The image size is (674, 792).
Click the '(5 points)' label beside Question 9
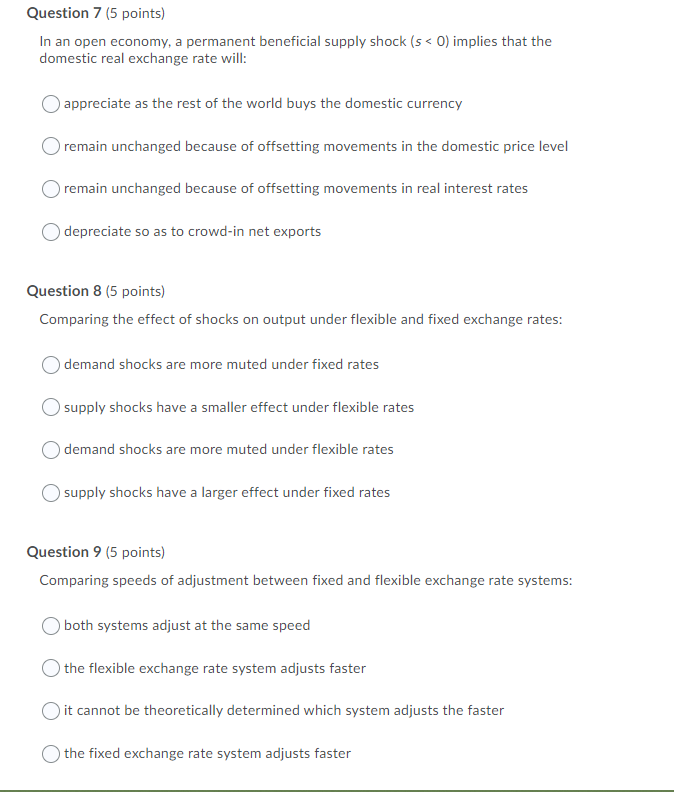[135, 553]
